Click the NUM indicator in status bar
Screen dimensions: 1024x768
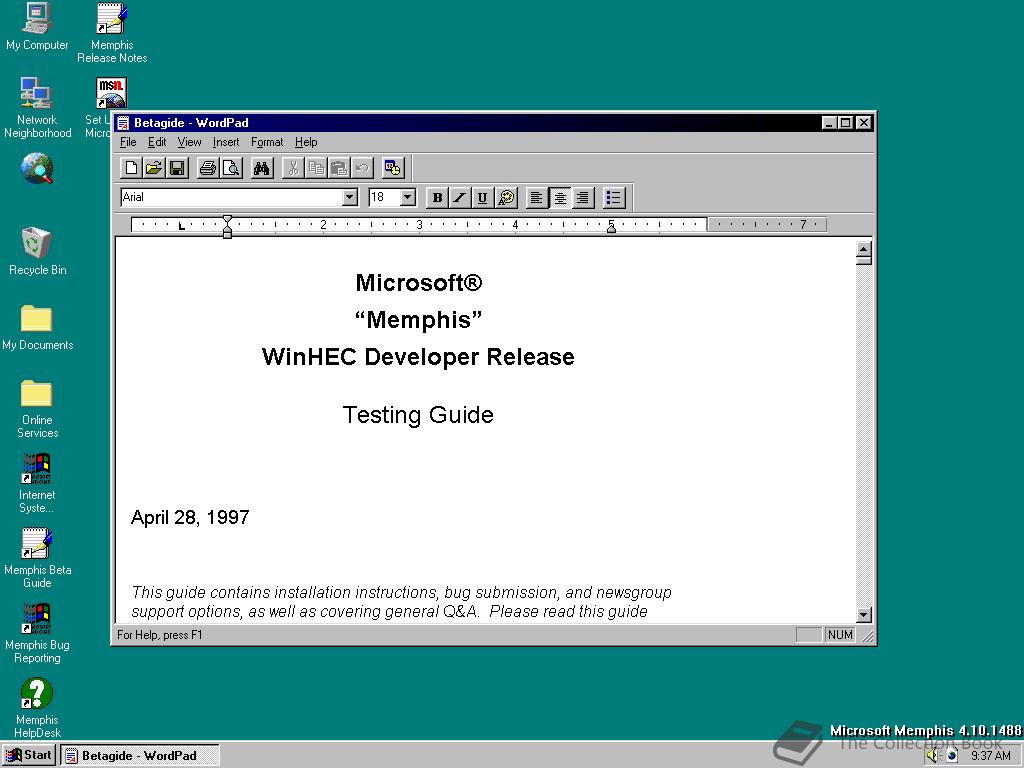pyautogui.click(x=840, y=635)
